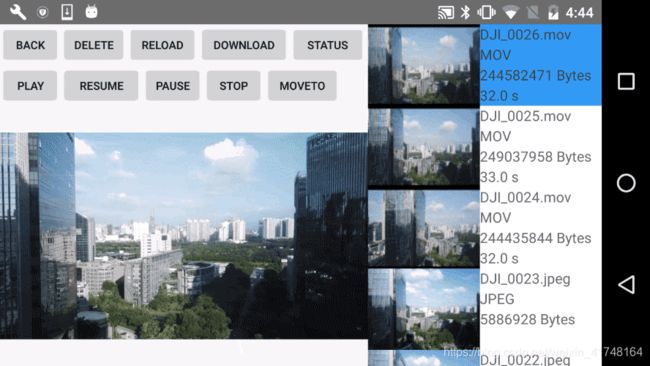Tap the RELOAD button
The width and height of the screenshot is (650, 366).
162,45
